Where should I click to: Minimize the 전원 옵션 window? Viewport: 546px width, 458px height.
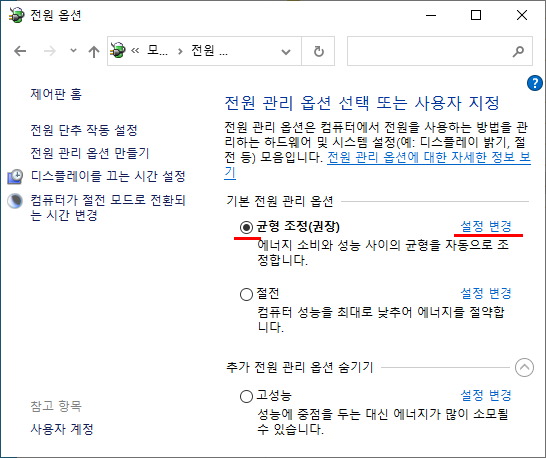(x=431, y=15)
